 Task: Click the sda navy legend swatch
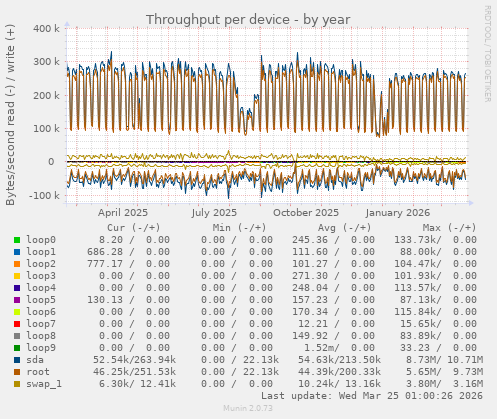click(17, 360)
